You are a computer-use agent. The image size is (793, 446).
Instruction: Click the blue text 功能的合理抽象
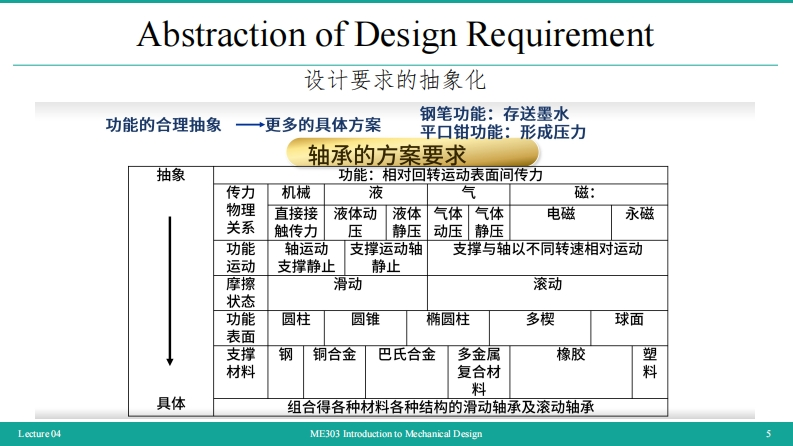[163, 125]
